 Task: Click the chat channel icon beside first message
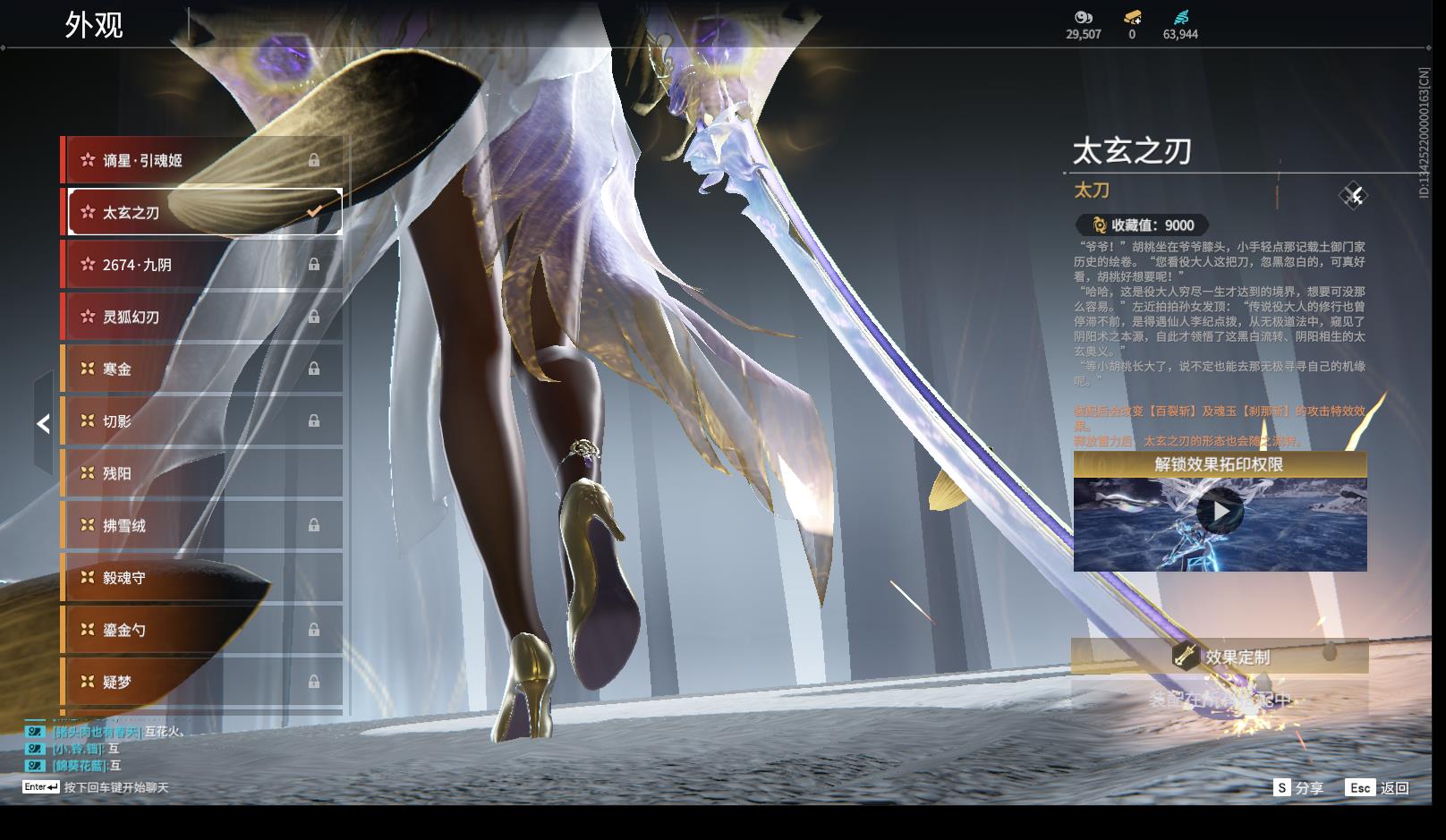click(34, 732)
